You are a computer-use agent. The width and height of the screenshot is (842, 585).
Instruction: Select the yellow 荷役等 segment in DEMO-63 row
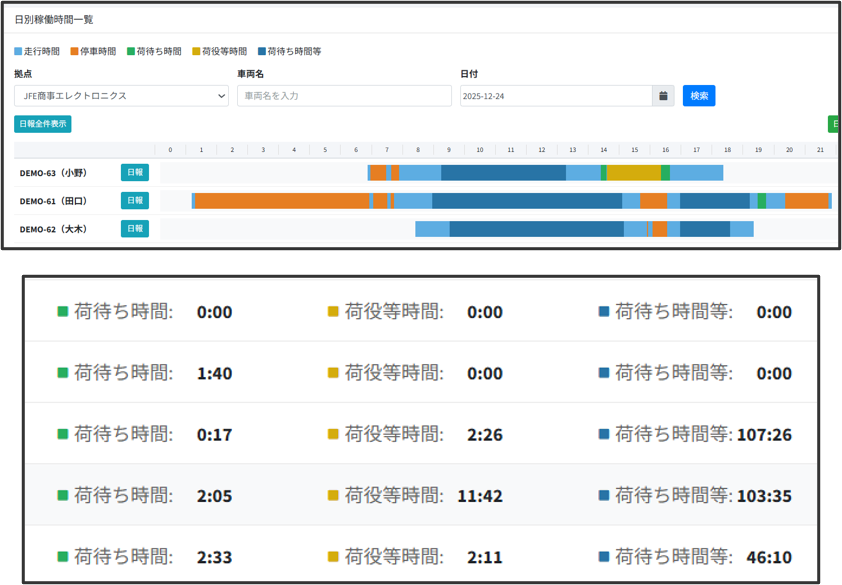pos(634,173)
